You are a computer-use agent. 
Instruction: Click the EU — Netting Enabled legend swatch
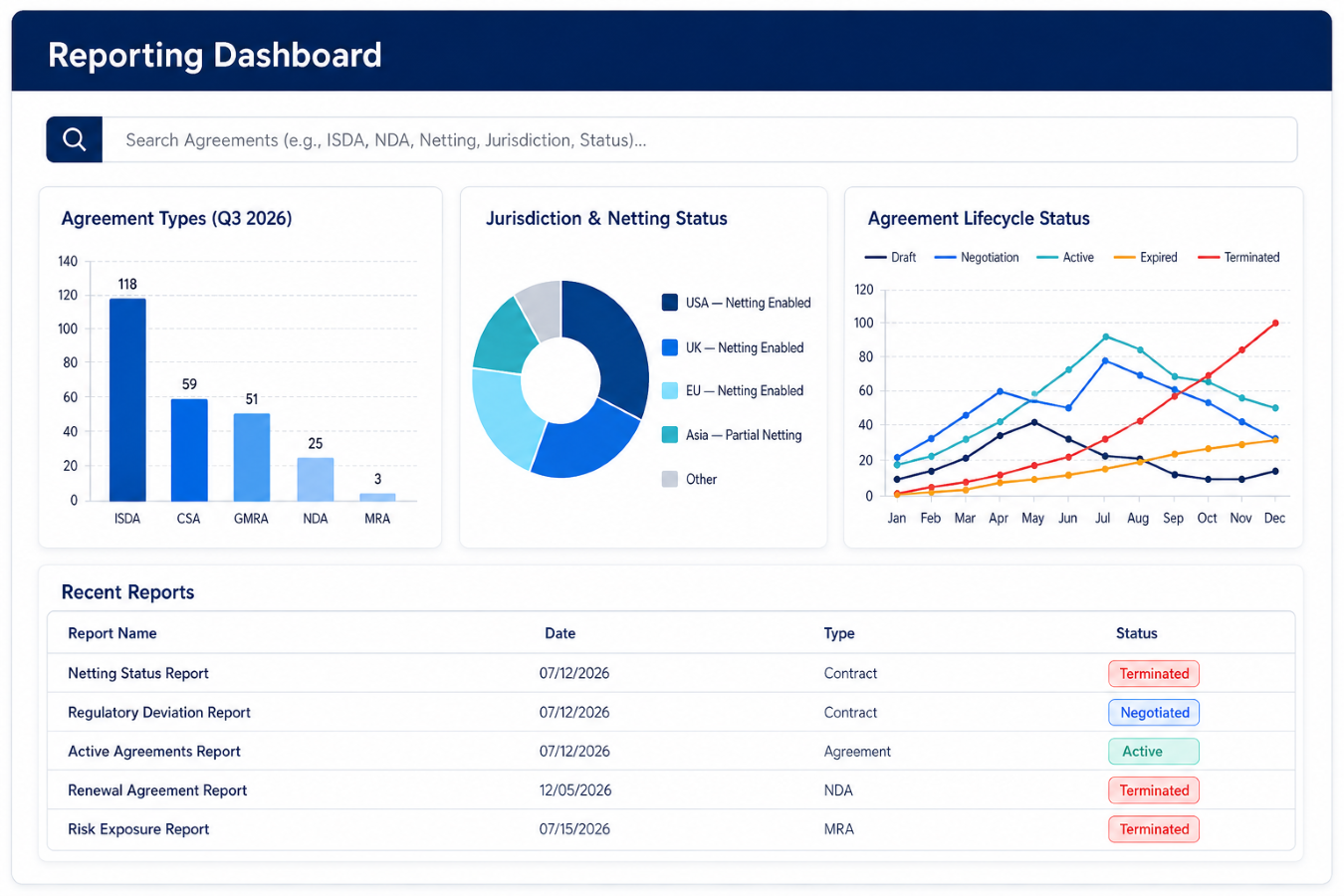(670, 390)
